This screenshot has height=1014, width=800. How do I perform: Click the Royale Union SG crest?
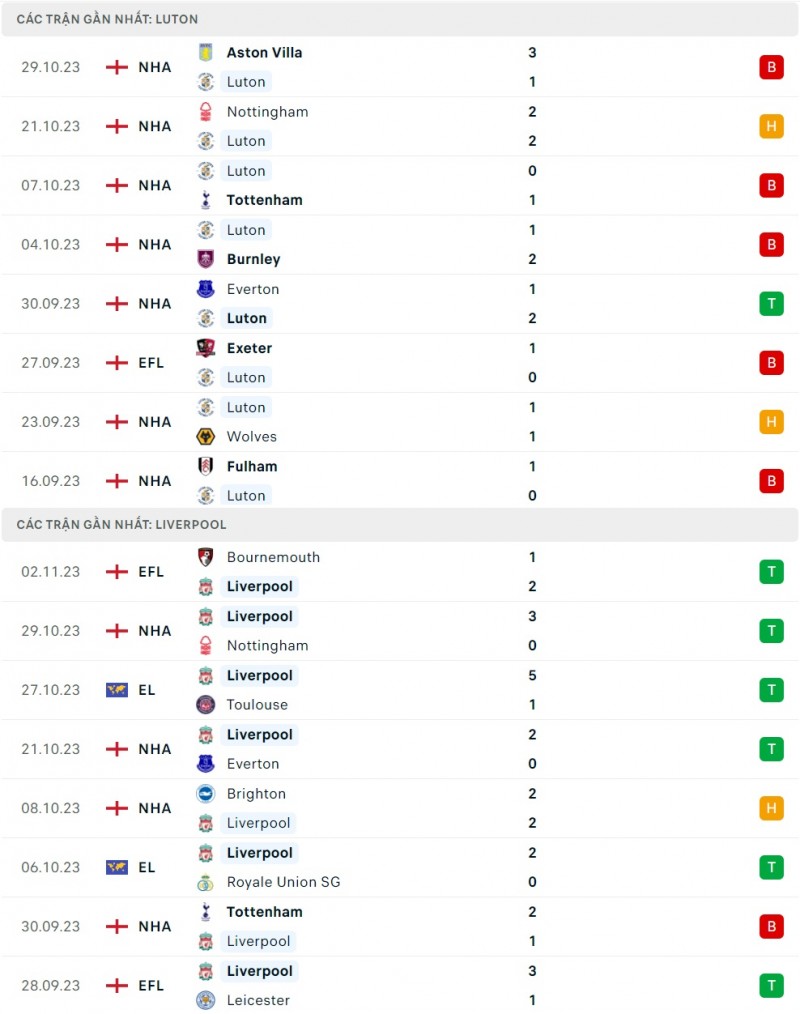coord(206,882)
